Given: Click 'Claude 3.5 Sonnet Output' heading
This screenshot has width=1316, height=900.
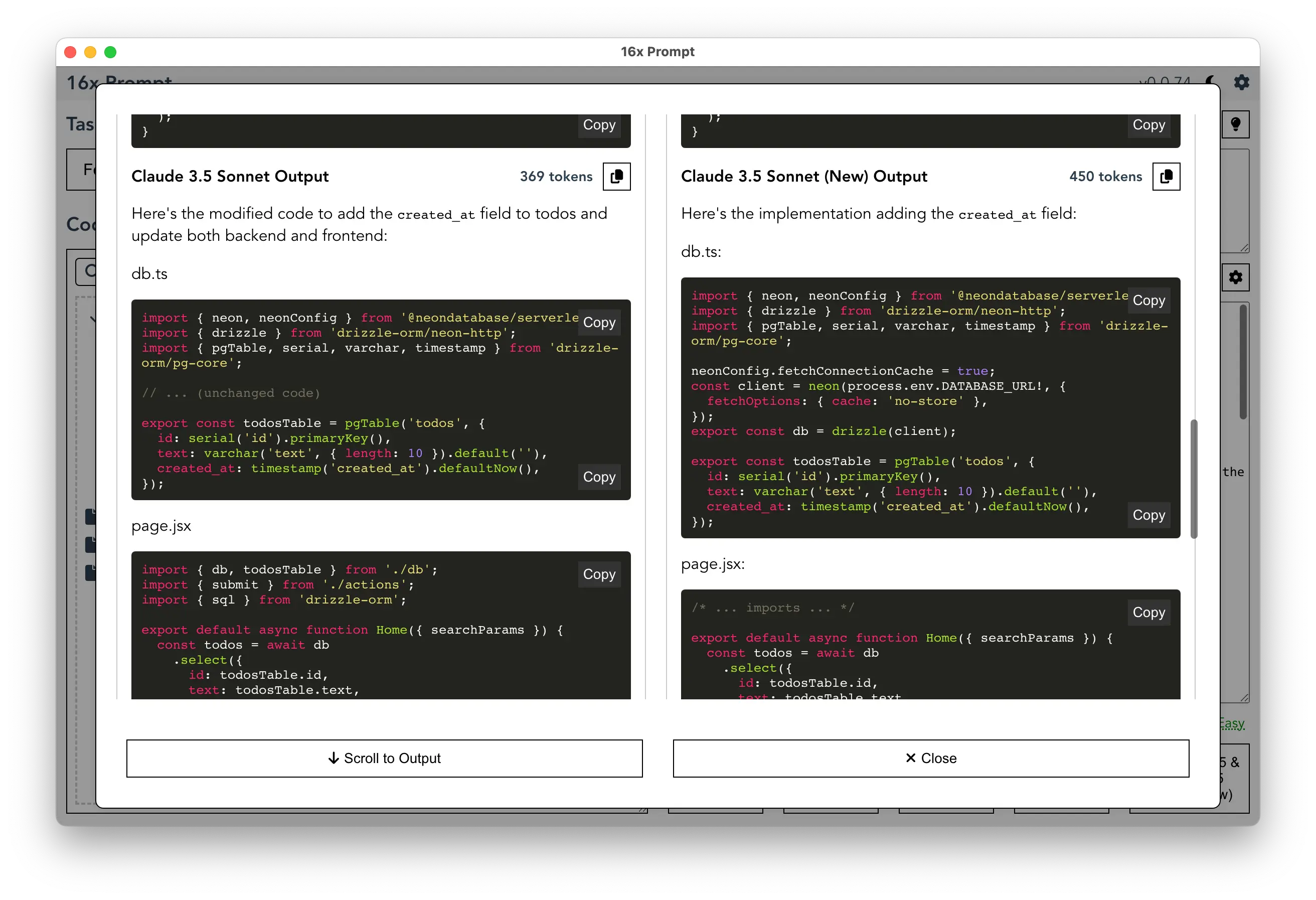Looking at the screenshot, I should [x=230, y=177].
